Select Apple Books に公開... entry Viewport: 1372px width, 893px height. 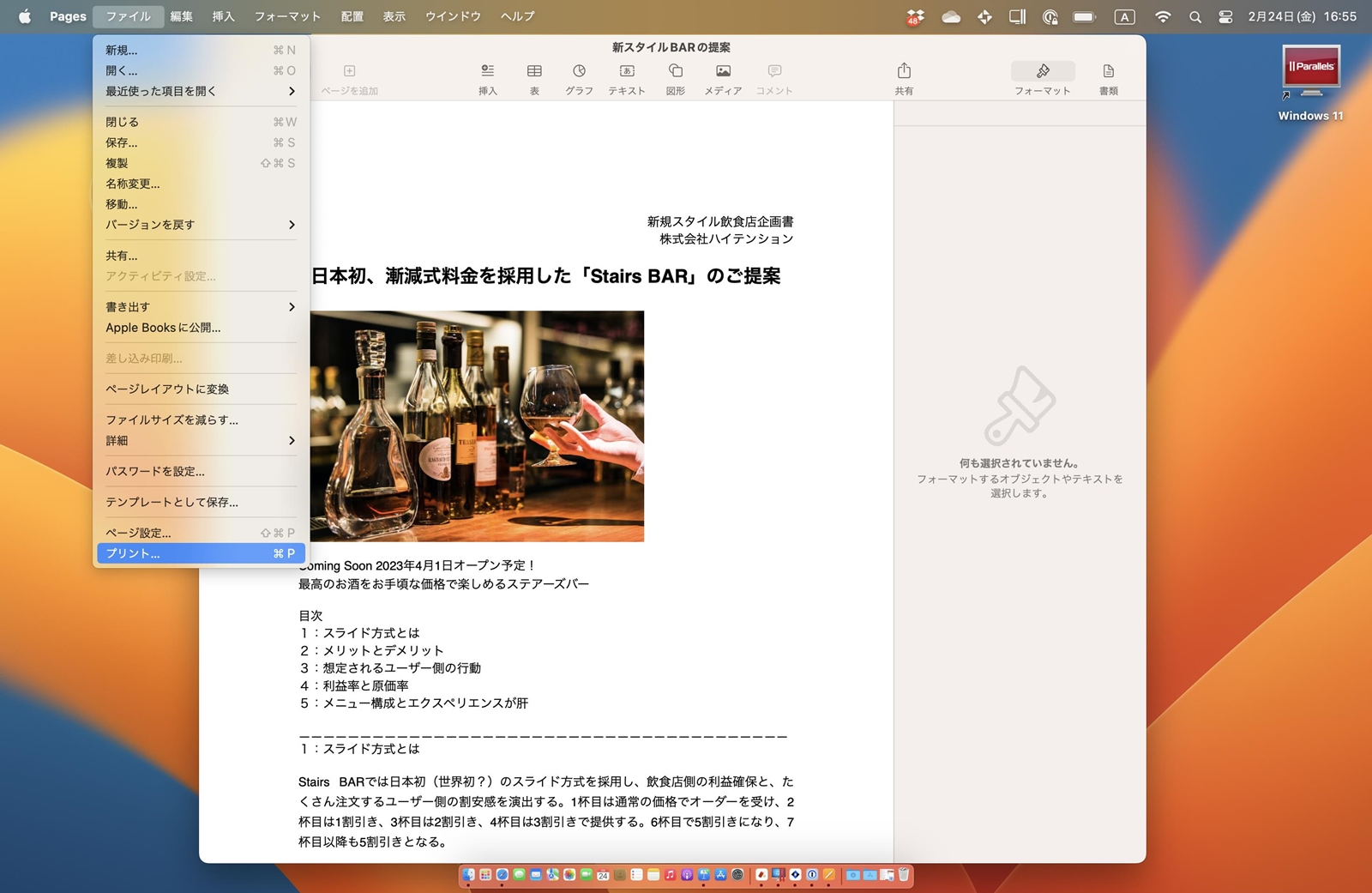201,328
